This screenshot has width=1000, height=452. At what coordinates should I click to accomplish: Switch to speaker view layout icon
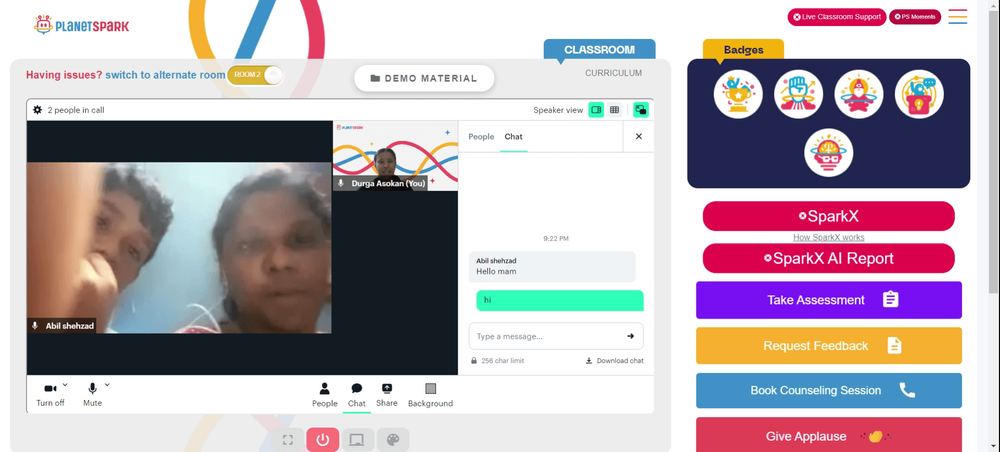pos(596,110)
